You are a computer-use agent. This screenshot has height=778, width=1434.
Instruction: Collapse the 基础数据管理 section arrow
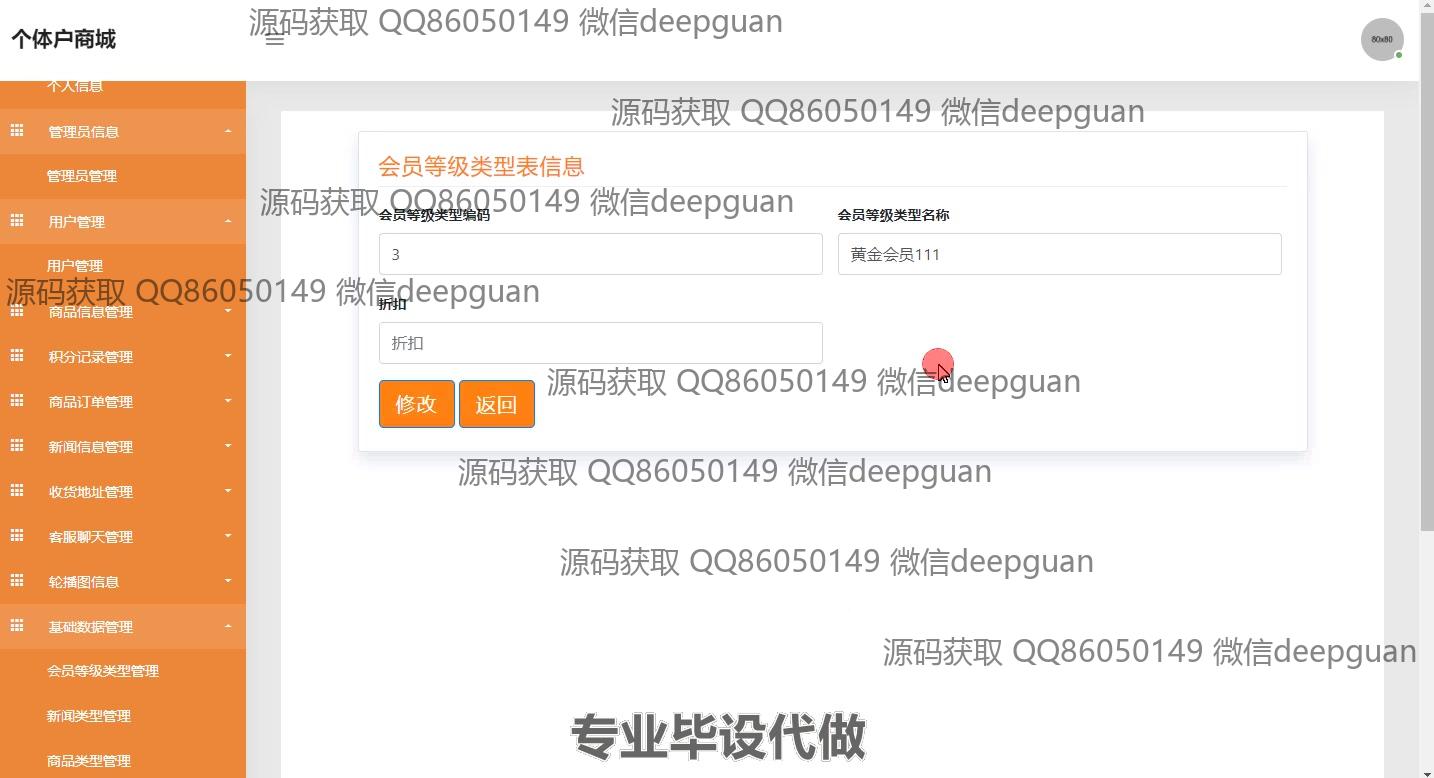(228, 626)
